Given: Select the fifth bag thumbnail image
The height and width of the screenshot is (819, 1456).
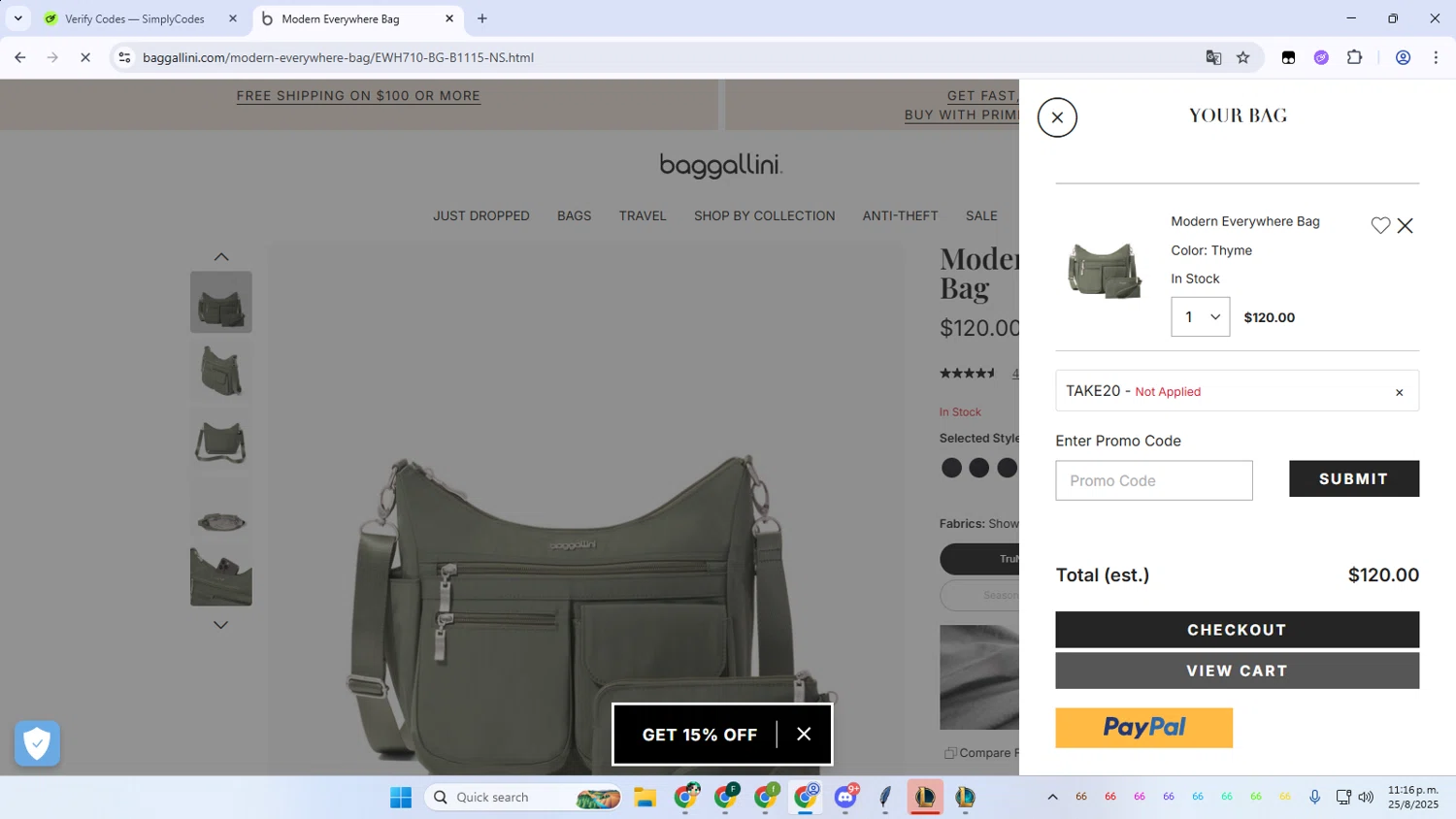Looking at the screenshot, I should tap(220, 577).
